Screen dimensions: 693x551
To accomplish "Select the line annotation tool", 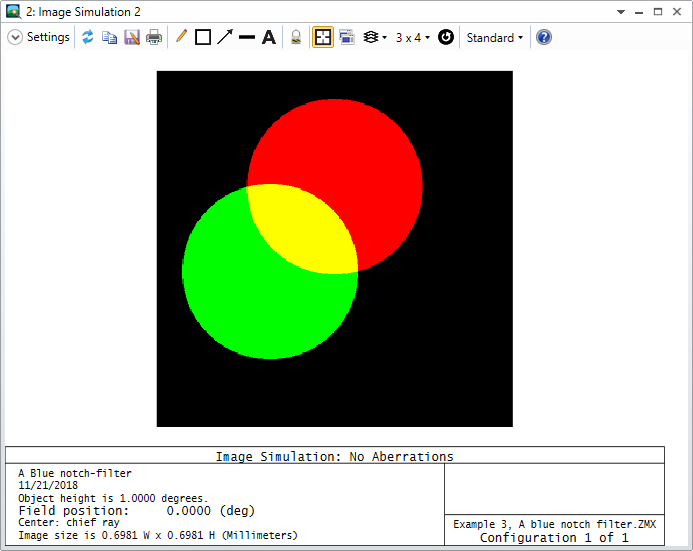I will tap(247, 38).
